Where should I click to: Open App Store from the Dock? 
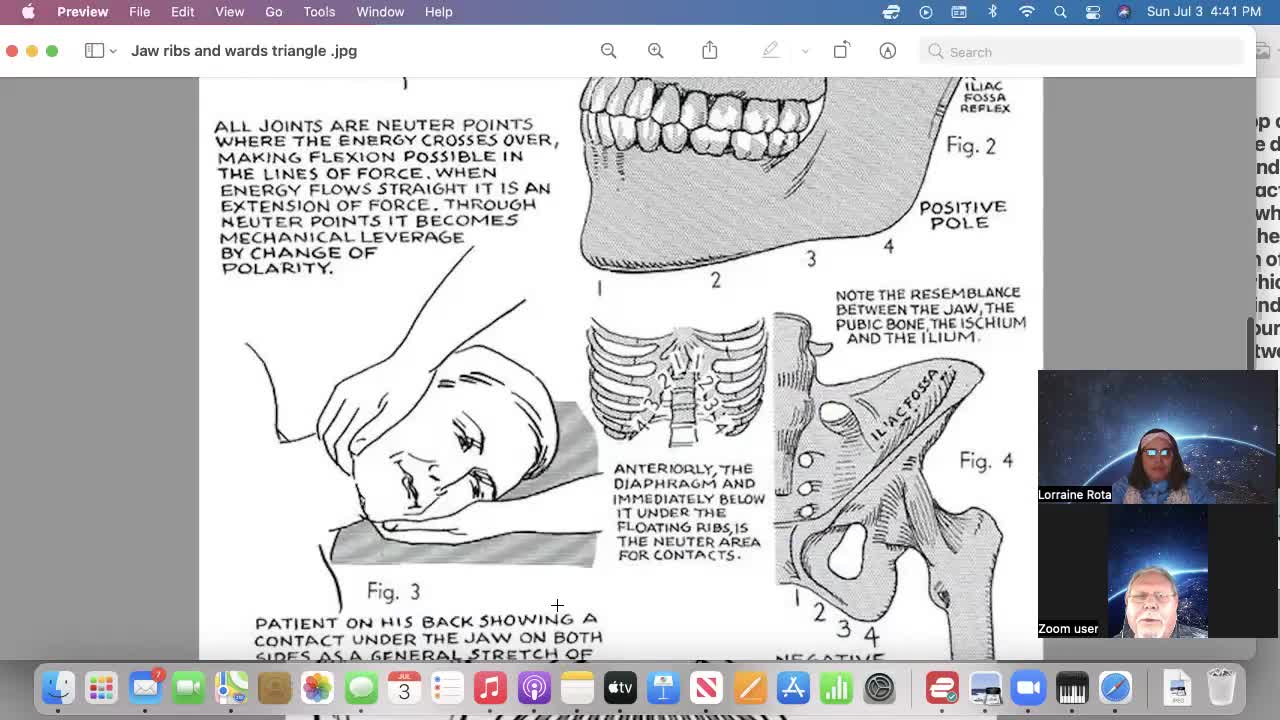click(x=793, y=687)
